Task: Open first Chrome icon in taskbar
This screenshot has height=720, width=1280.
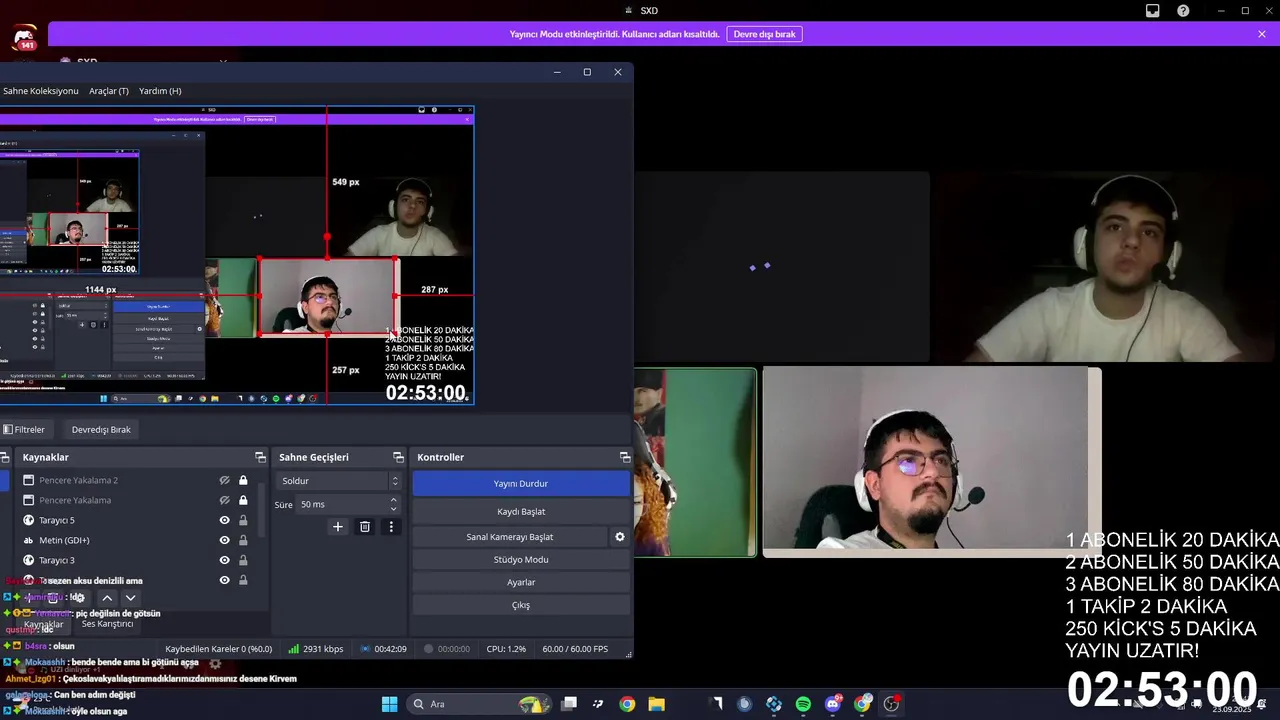Action: coord(627,704)
